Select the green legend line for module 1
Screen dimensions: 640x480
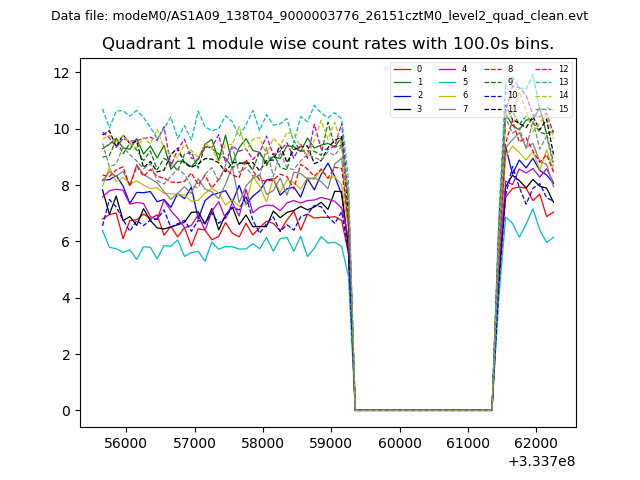click(x=402, y=82)
